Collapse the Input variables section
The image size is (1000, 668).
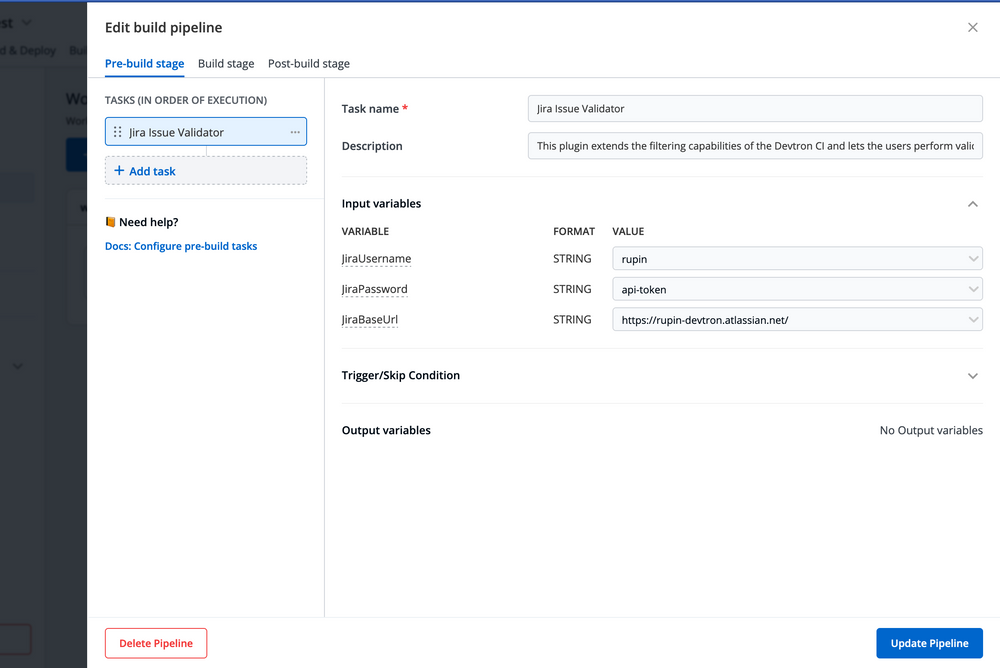(972, 203)
